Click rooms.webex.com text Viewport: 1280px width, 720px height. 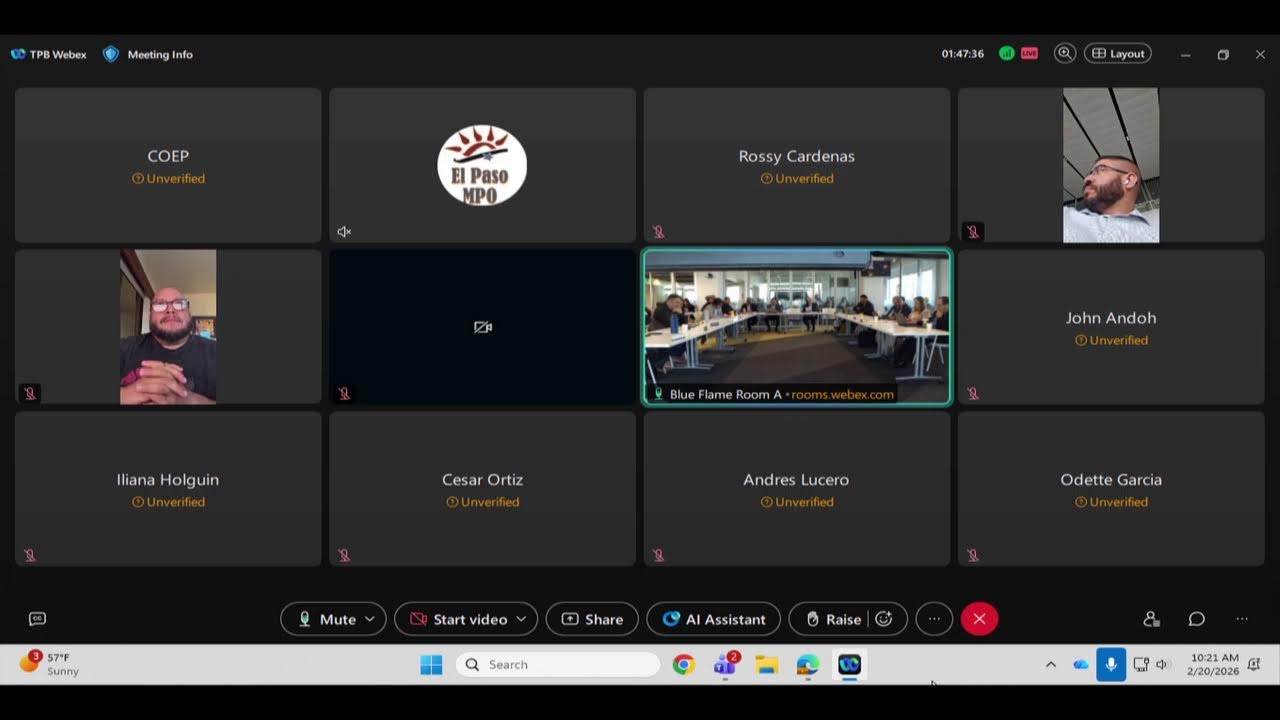(842, 394)
